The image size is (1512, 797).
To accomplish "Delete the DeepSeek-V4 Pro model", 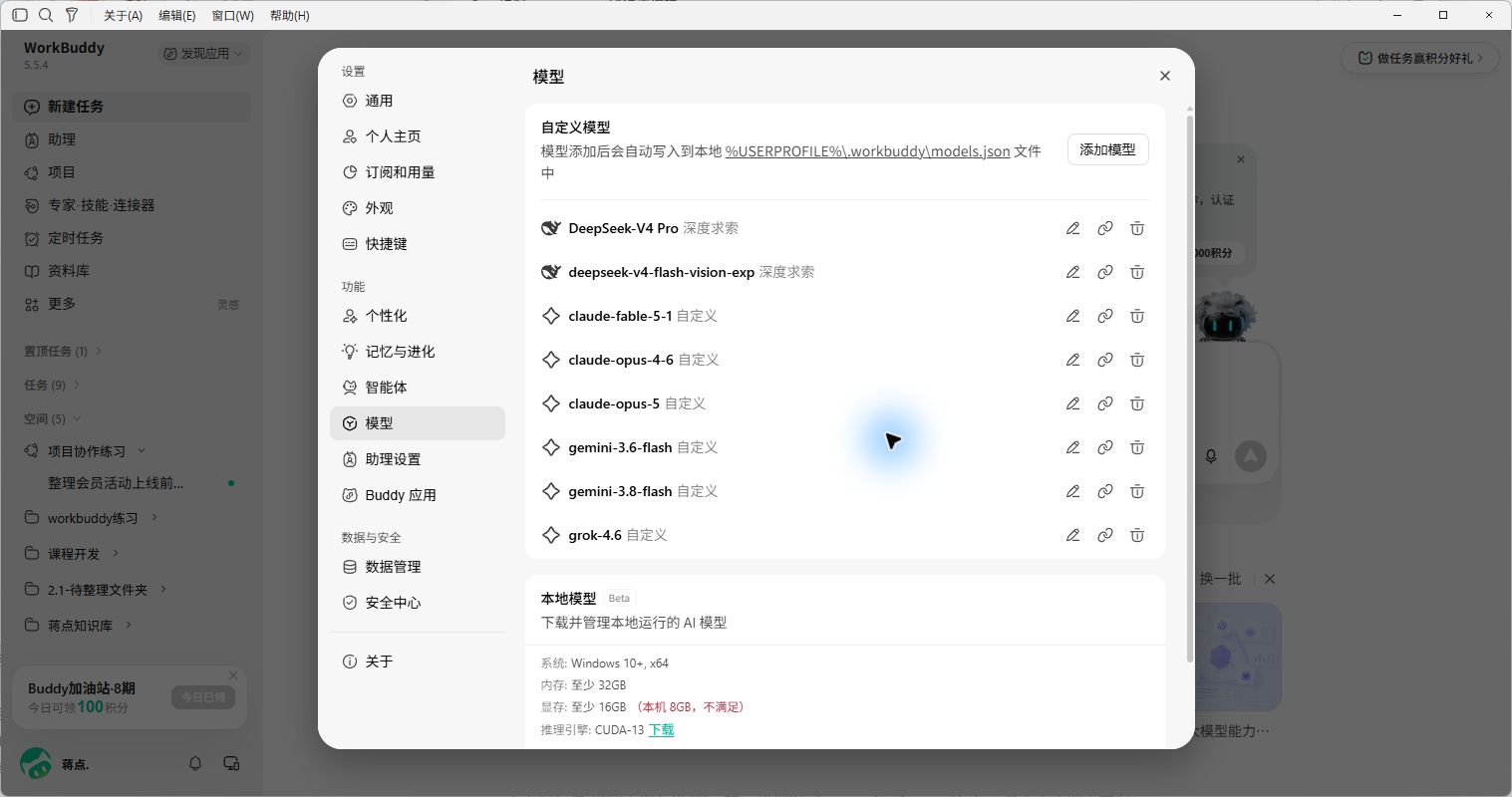I will (x=1136, y=228).
